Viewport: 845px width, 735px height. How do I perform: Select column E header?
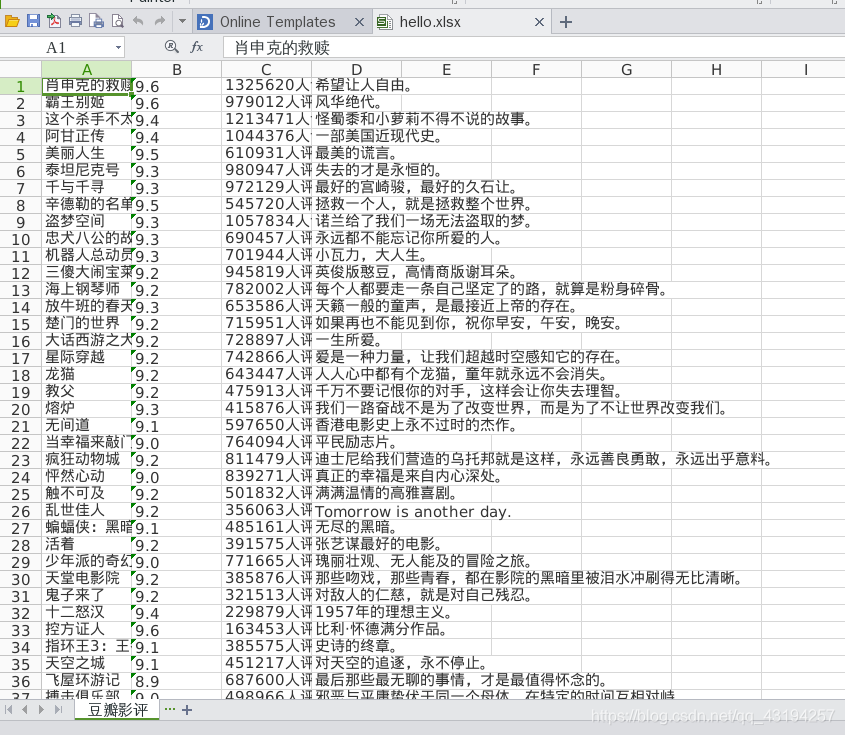[x=446, y=70]
